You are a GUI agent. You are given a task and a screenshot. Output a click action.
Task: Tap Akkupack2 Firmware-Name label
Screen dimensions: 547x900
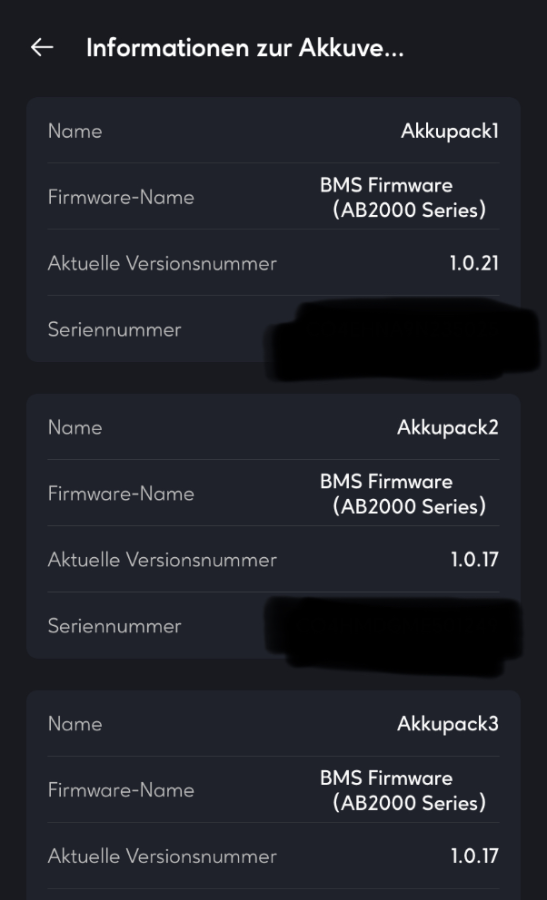[x=121, y=494]
